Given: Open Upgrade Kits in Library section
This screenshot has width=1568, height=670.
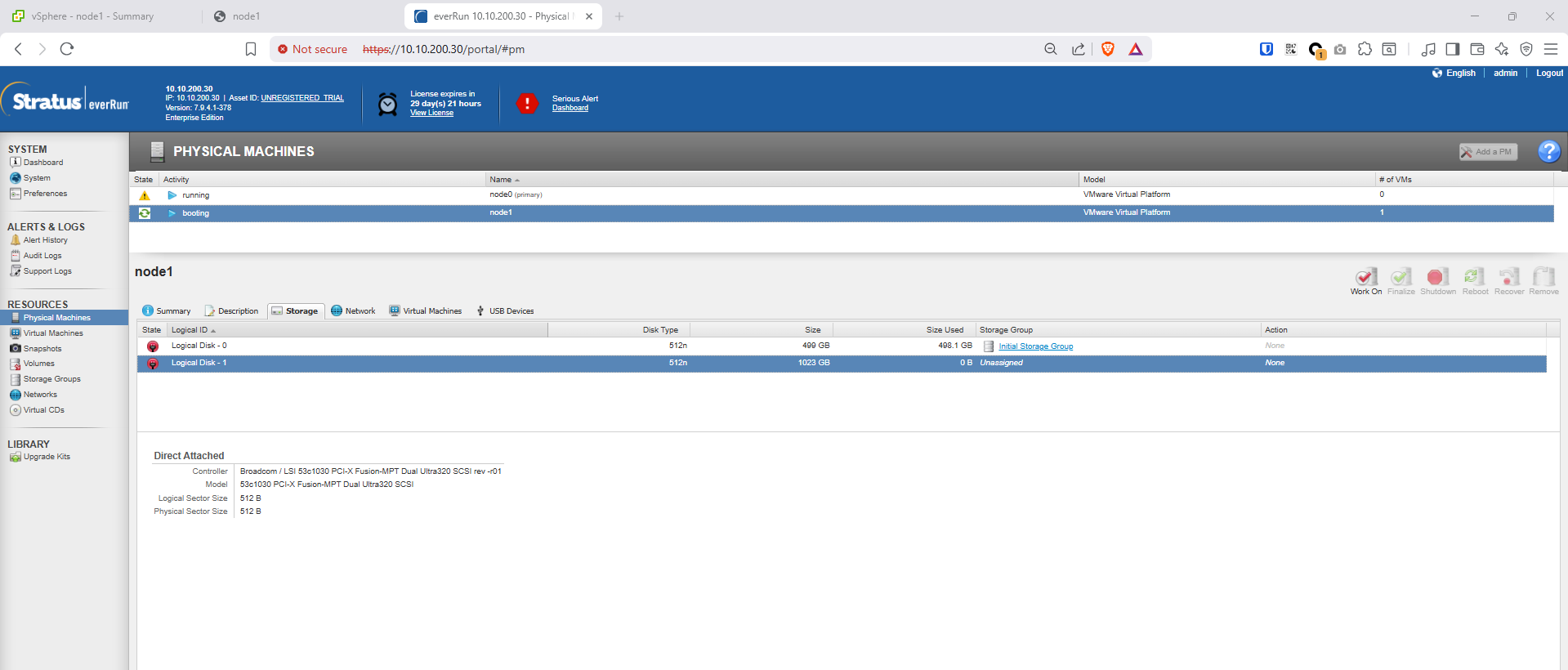Looking at the screenshot, I should pyautogui.click(x=47, y=457).
